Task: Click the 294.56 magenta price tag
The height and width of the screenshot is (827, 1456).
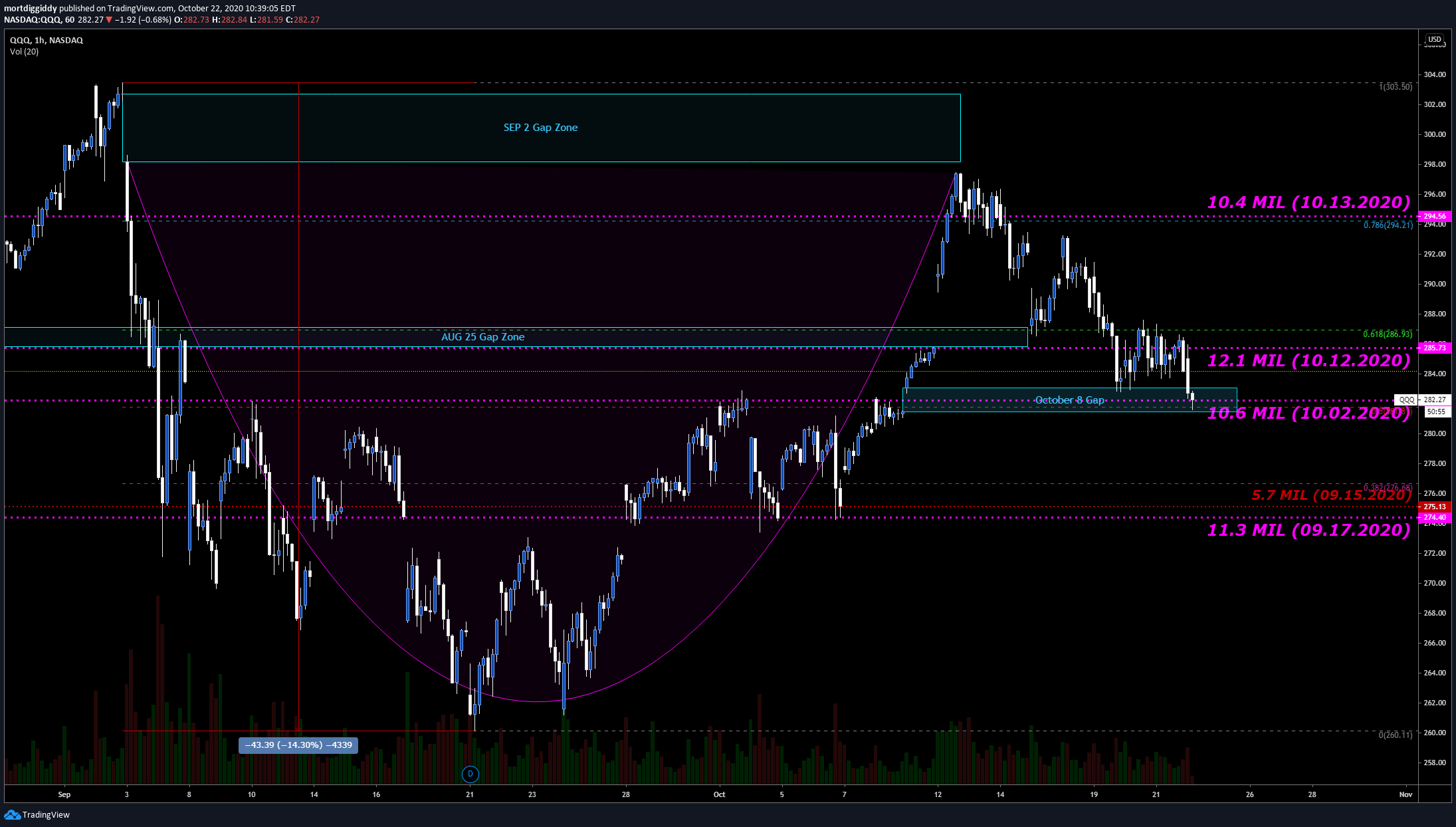Action: pos(1434,216)
